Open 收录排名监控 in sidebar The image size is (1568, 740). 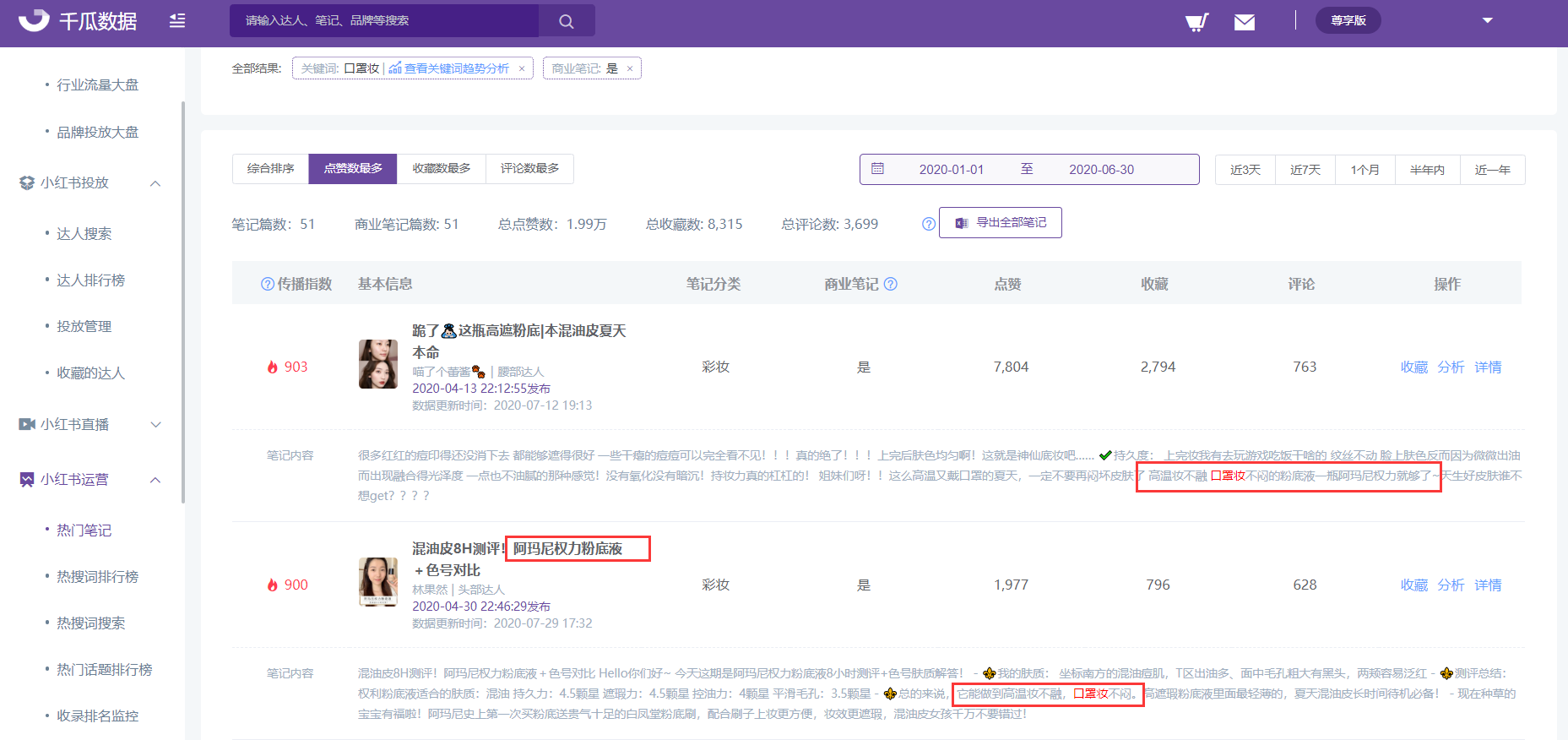coord(97,716)
